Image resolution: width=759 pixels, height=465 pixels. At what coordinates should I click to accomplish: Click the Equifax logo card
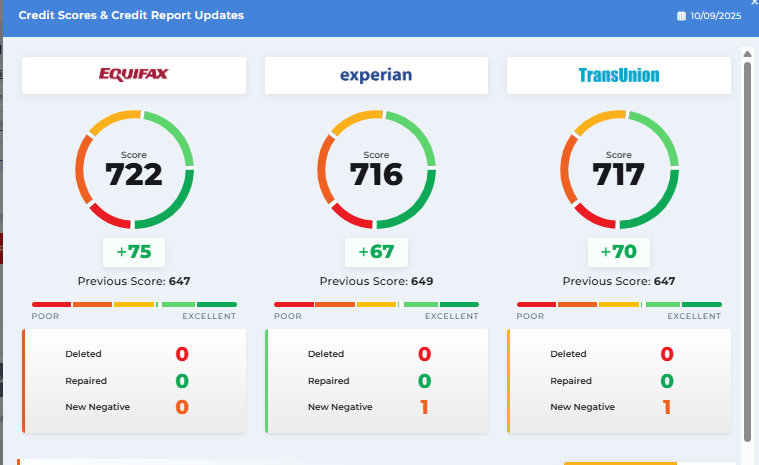(134, 75)
